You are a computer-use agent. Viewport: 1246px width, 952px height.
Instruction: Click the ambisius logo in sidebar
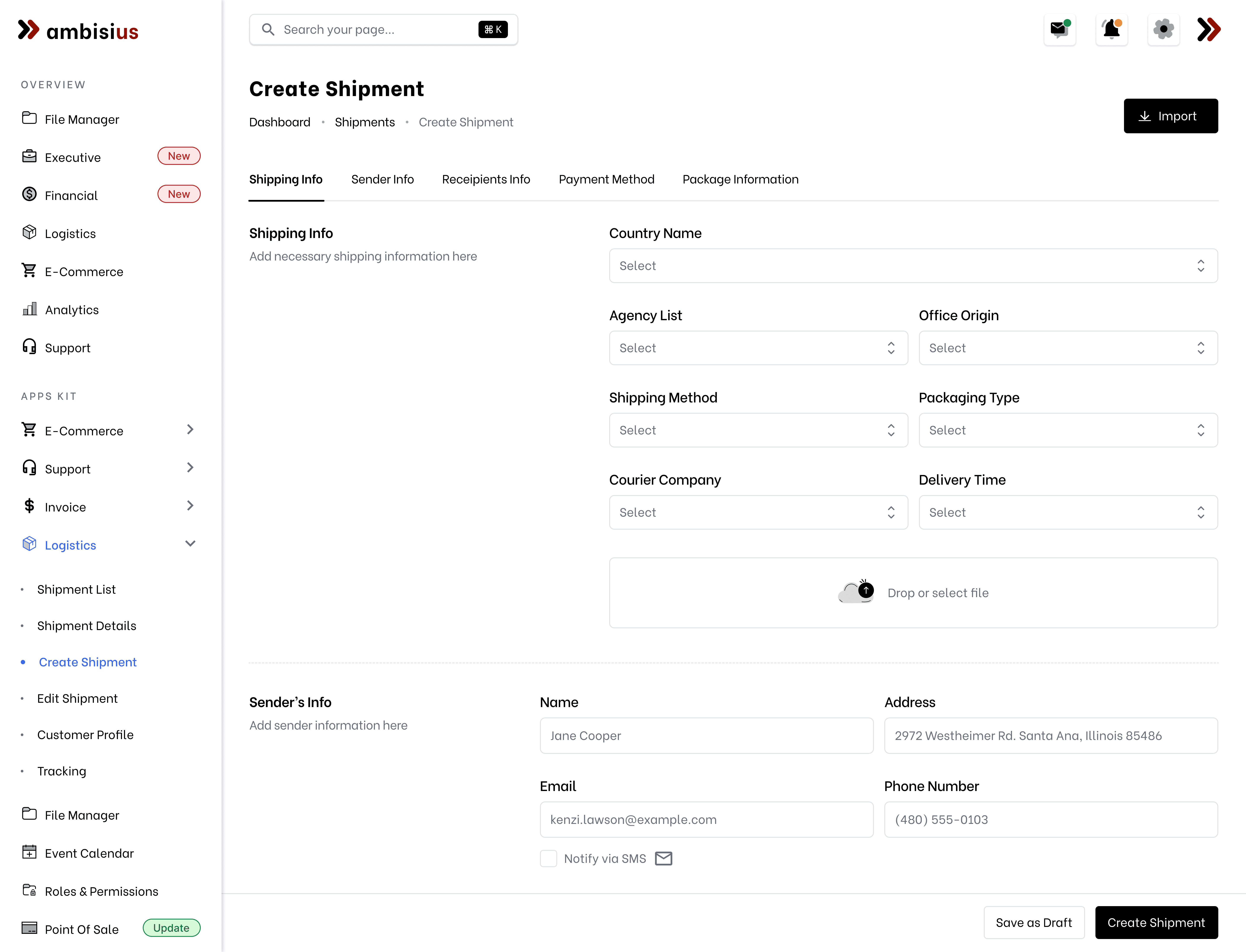click(78, 31)
